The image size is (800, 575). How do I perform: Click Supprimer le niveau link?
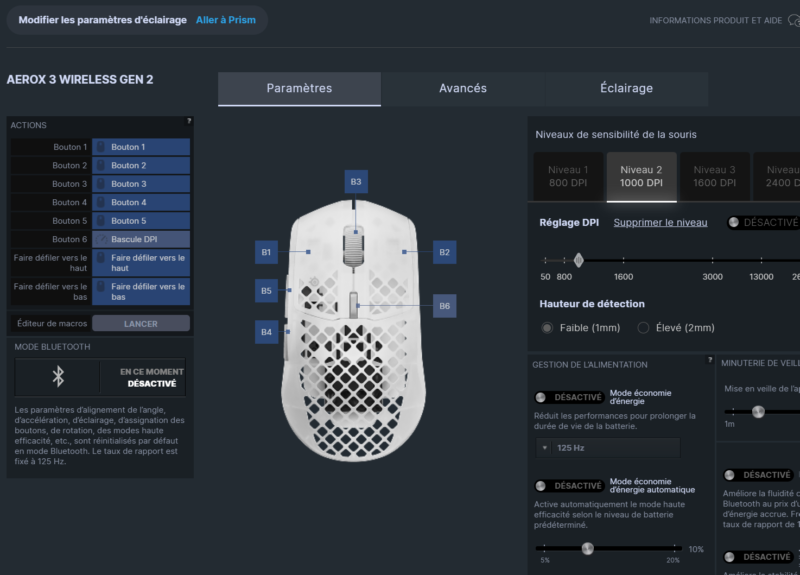pos(660,222)
